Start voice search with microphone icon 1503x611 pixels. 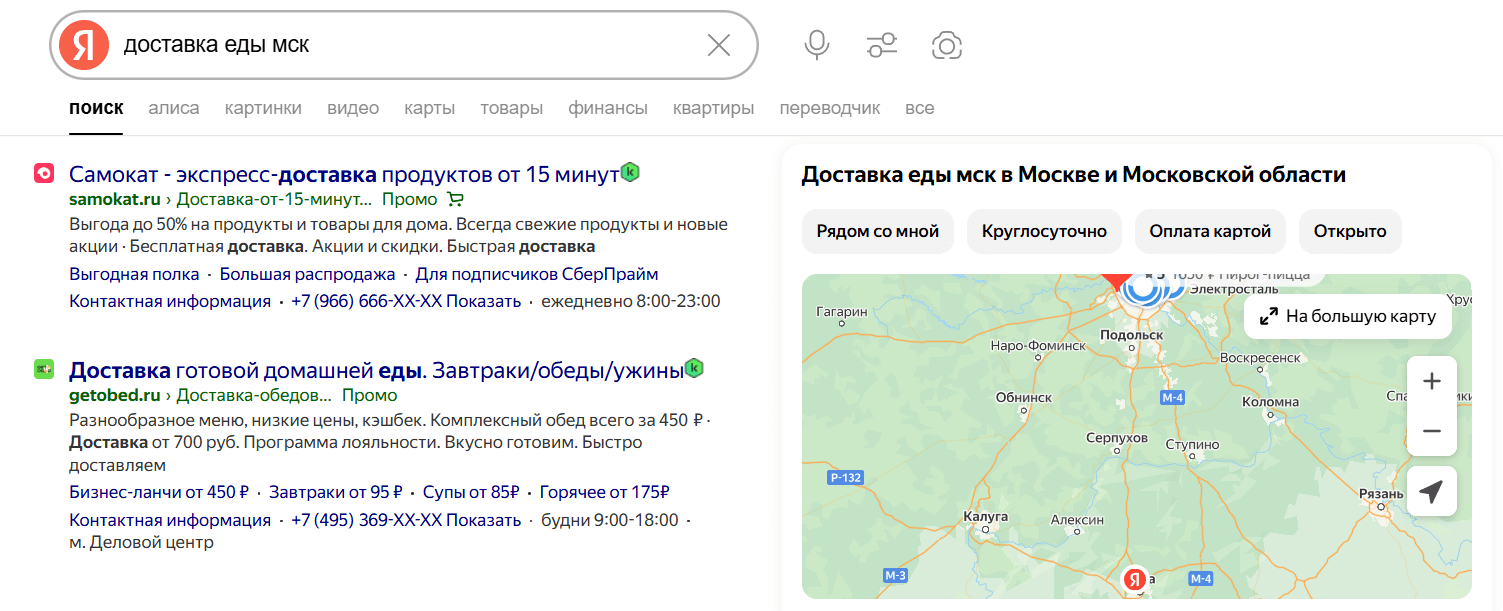817,45
